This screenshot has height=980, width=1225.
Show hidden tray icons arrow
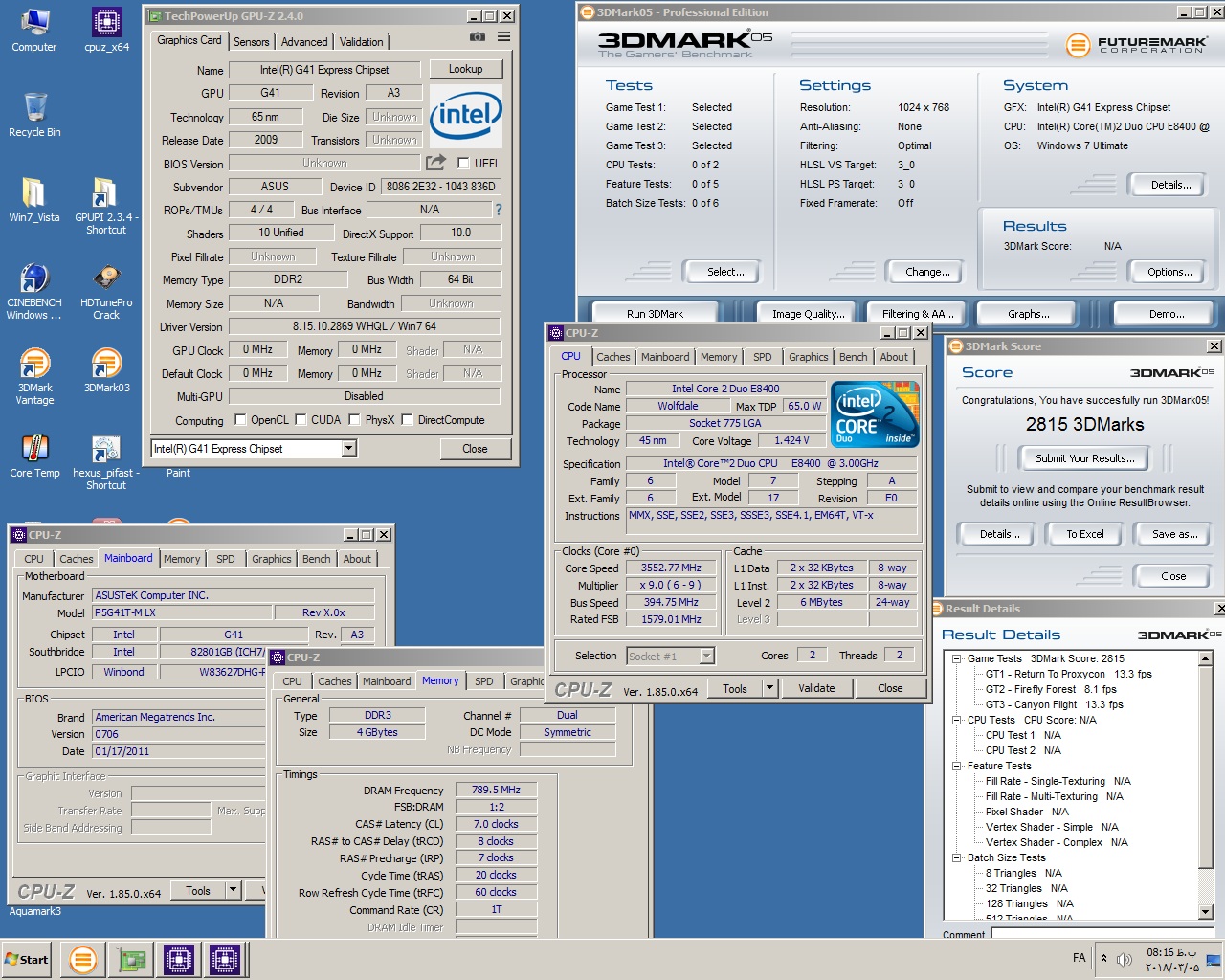(1103, 958)
